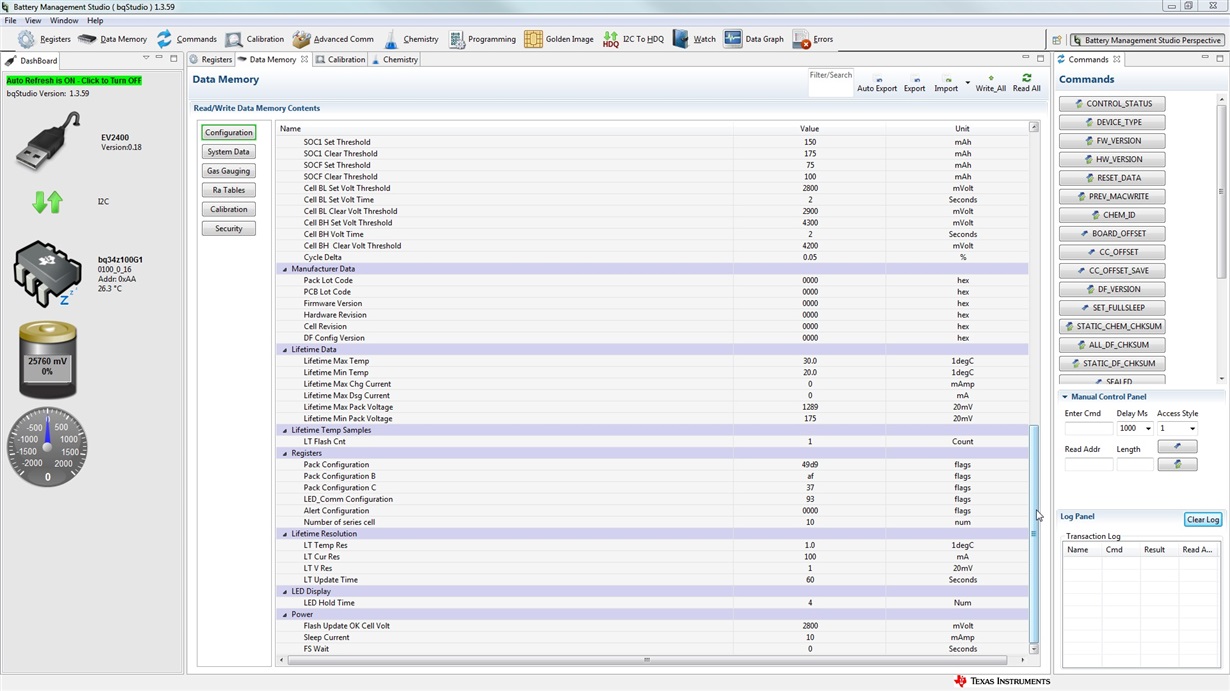Collapse the LED Display group
The image size is (1230, 691).
coord(284,592)
